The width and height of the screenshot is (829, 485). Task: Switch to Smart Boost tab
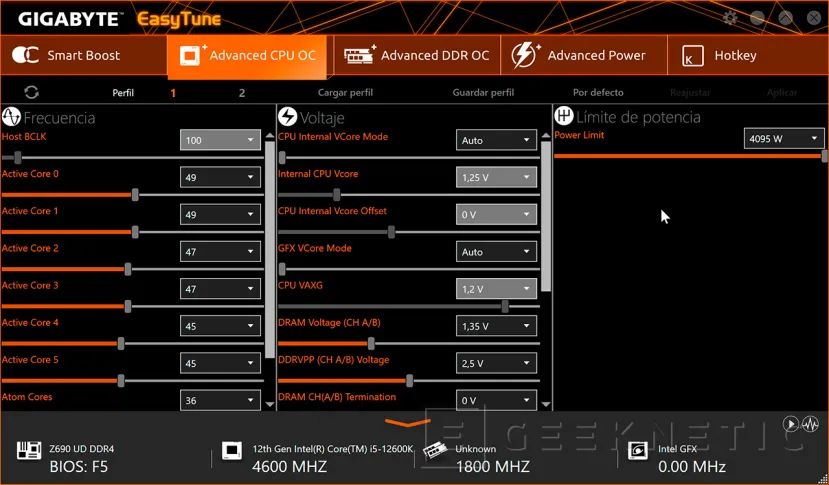click(84, 55)
